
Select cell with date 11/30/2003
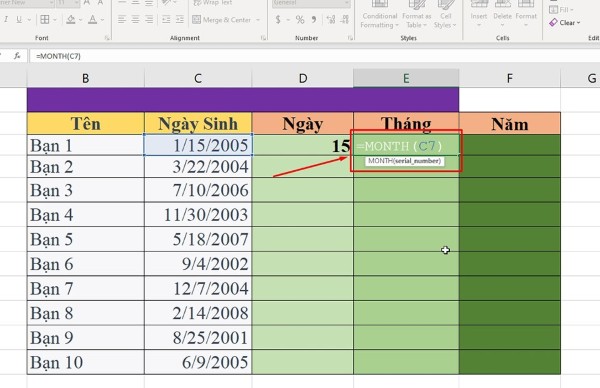(x=198, y=214)
